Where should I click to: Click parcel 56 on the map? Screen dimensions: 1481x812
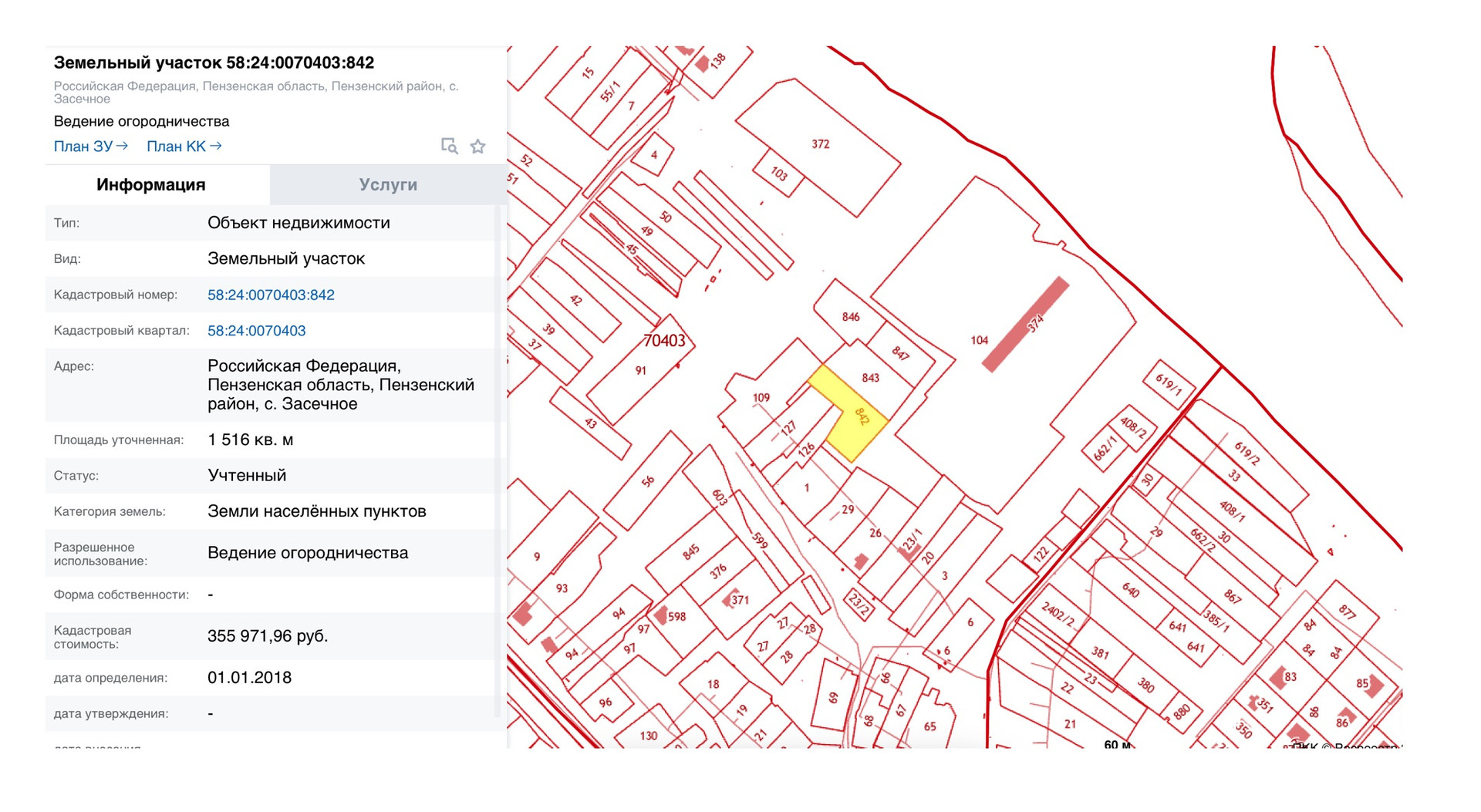click(647, 481)
